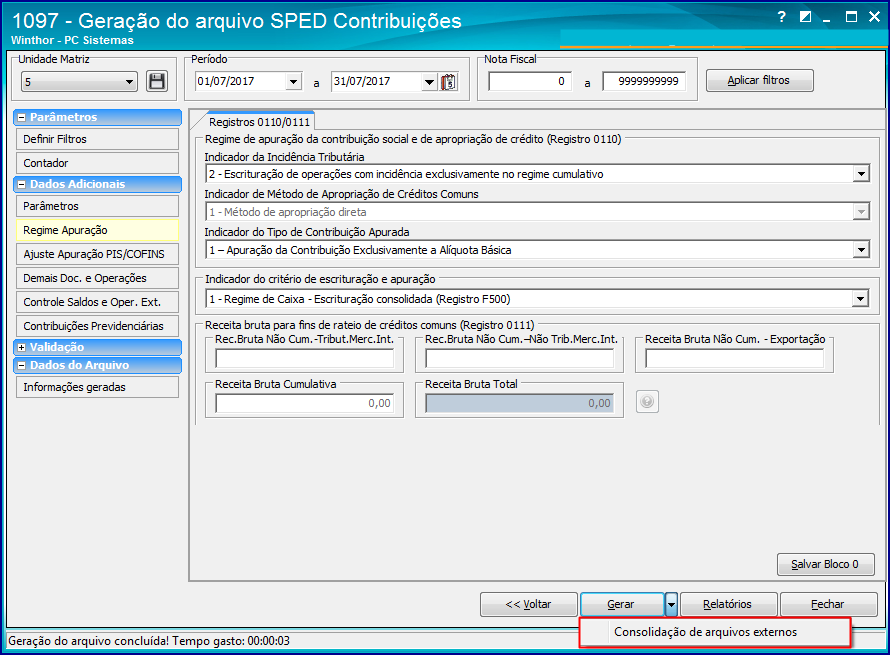The image size is (890, 655).
Task: Select Regime Apuração sidebar item
Action: (x=97, y=230)
